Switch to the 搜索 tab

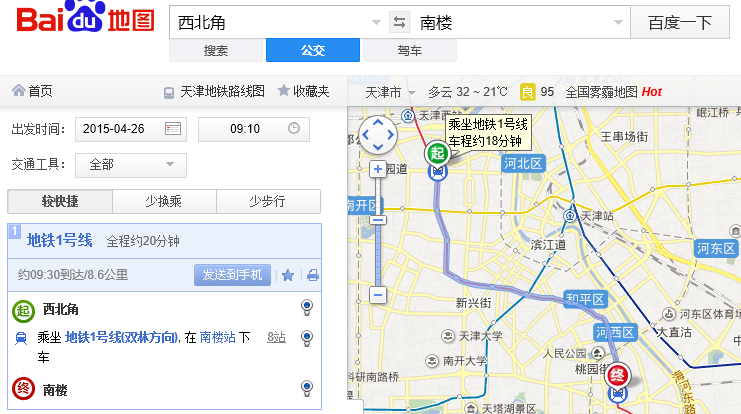point(216,50)
